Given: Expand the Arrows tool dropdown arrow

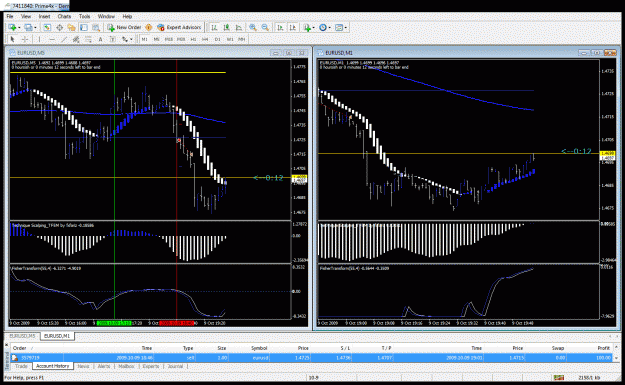Looking at the screenshot, I should pos(131,39).
